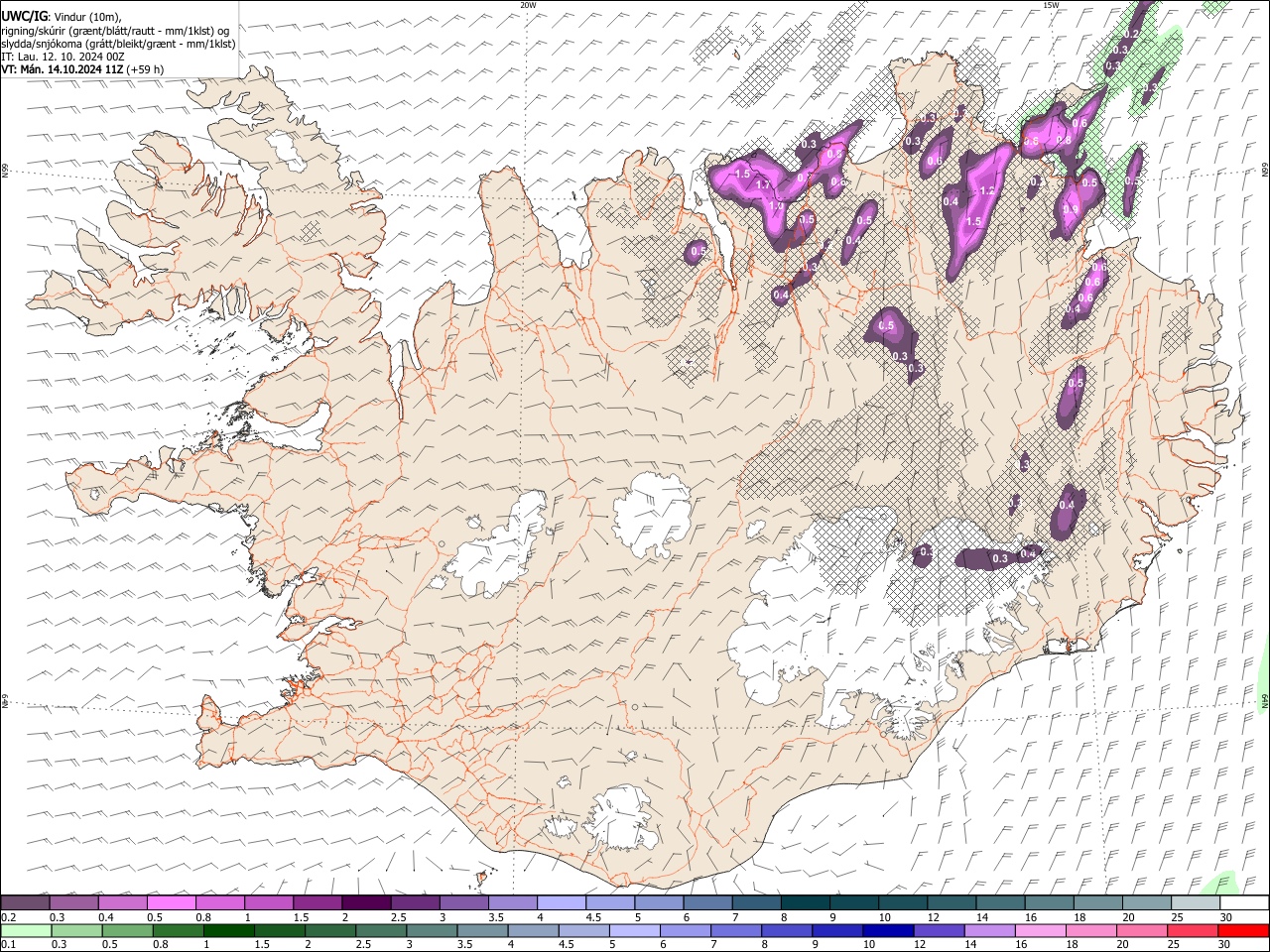Click the '30' label in the snow legend row
Viewport: 1270px width, 952px height.
pos(1226,917)
